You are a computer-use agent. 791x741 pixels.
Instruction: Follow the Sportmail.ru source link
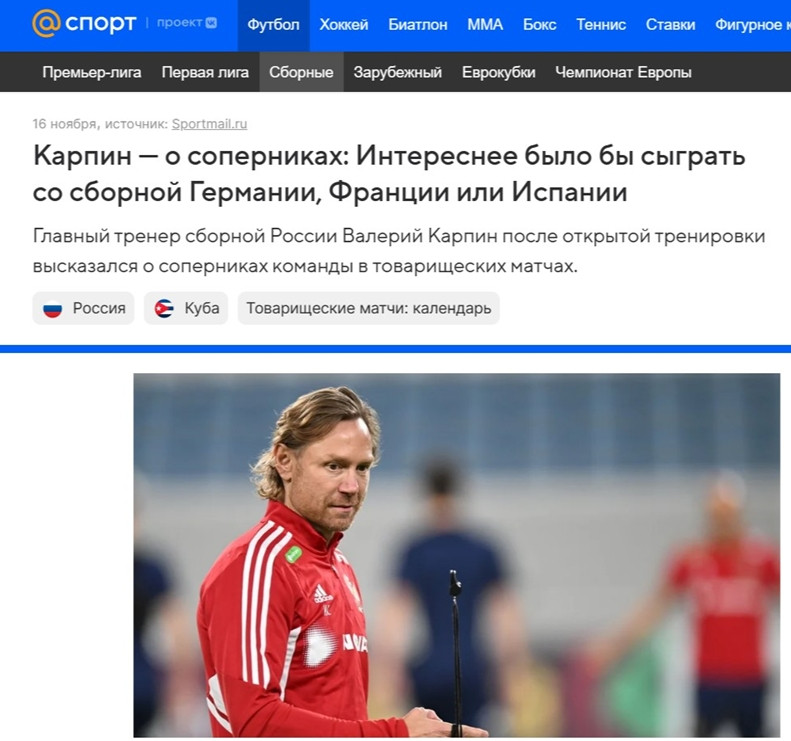(209, 124)
